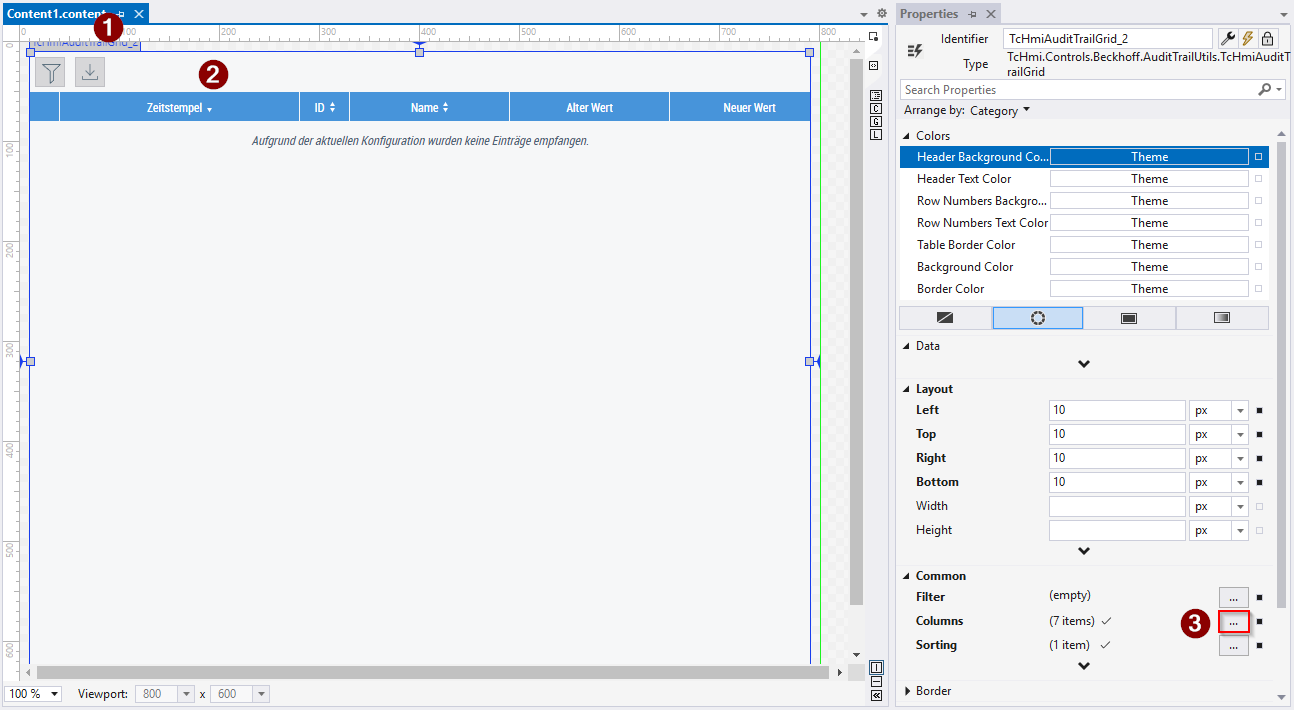1294x710 pixels.
Task: Open the Sorting editor '...' button
Action: 1233,645
